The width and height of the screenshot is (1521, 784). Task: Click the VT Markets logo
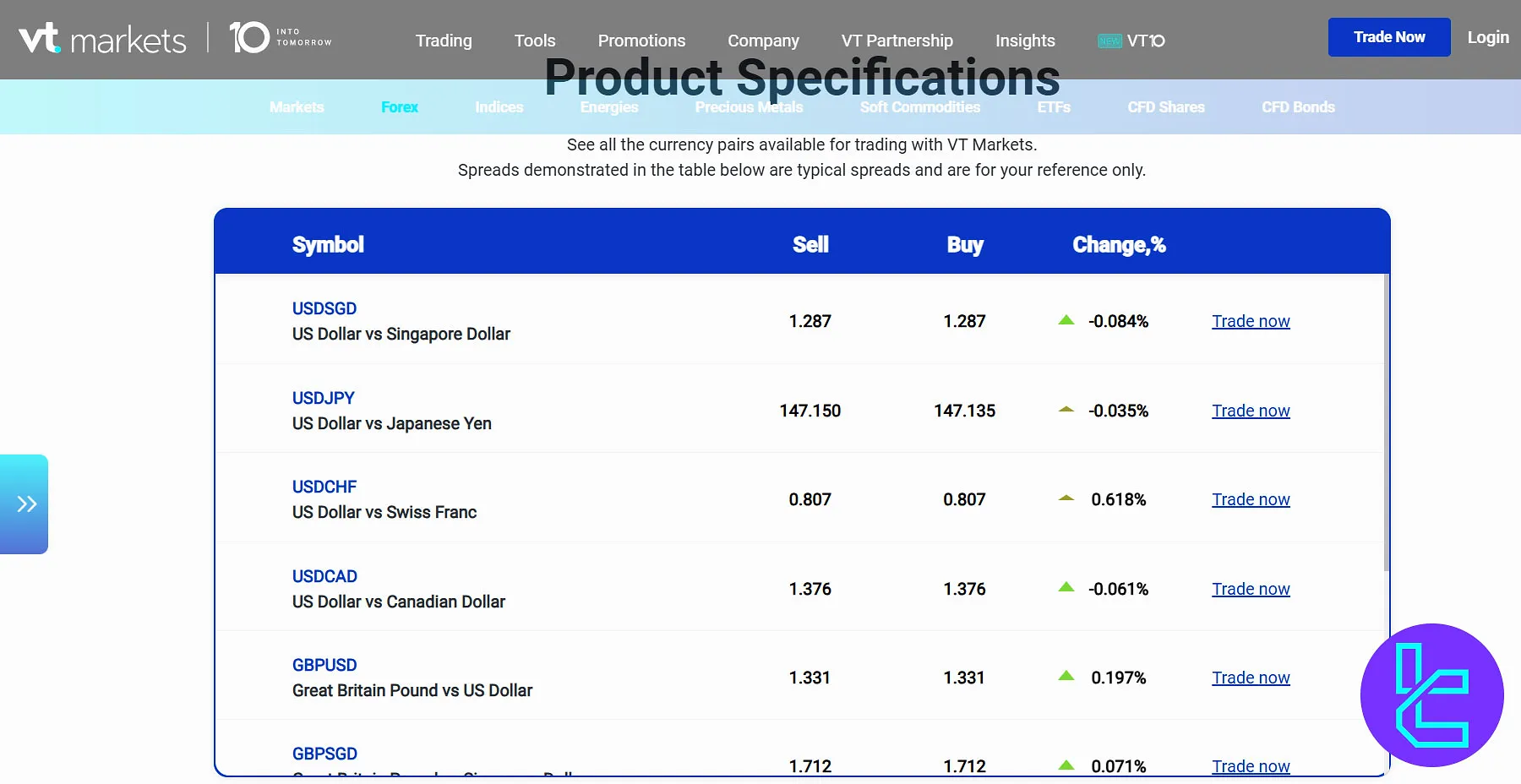click(102, 39)
